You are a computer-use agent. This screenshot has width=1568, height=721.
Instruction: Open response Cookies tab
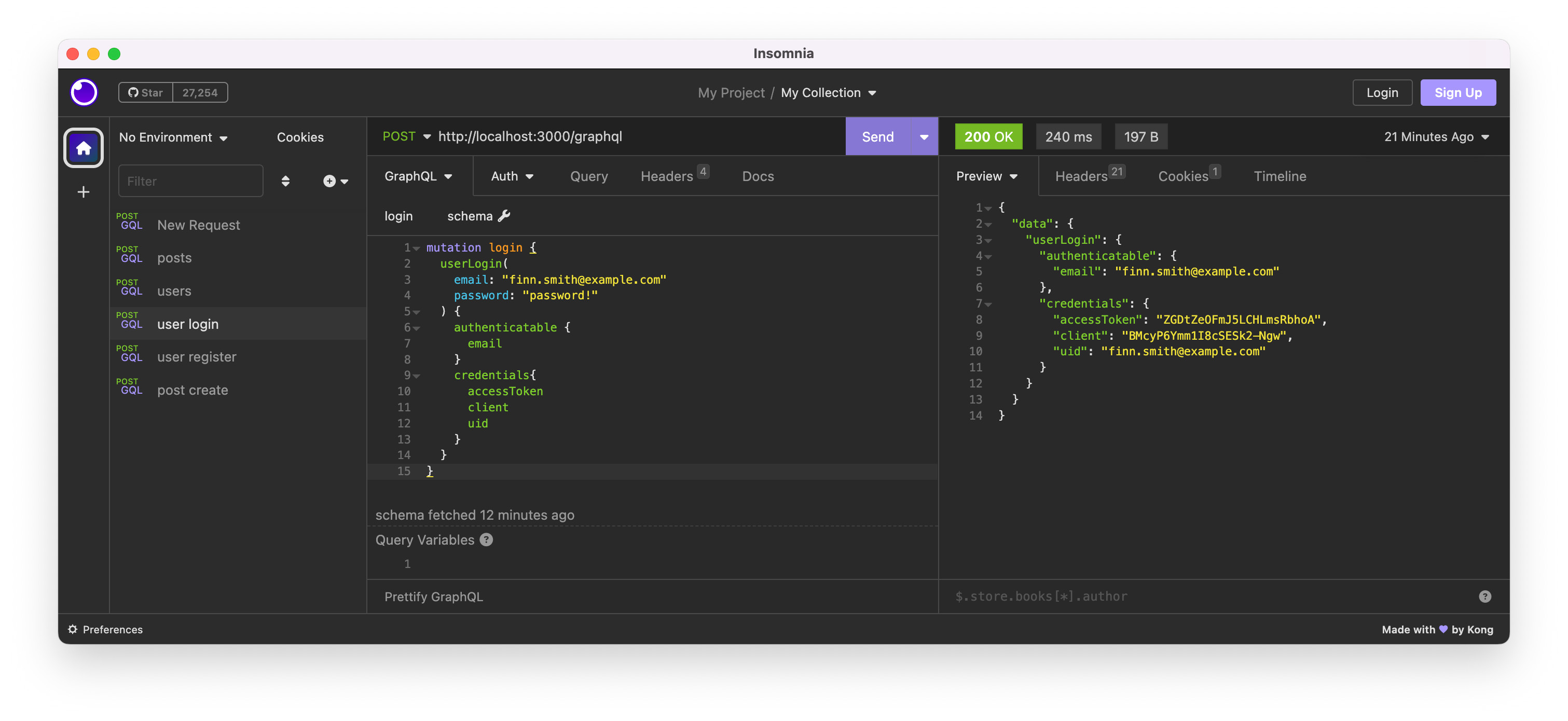pos(1189,176)
